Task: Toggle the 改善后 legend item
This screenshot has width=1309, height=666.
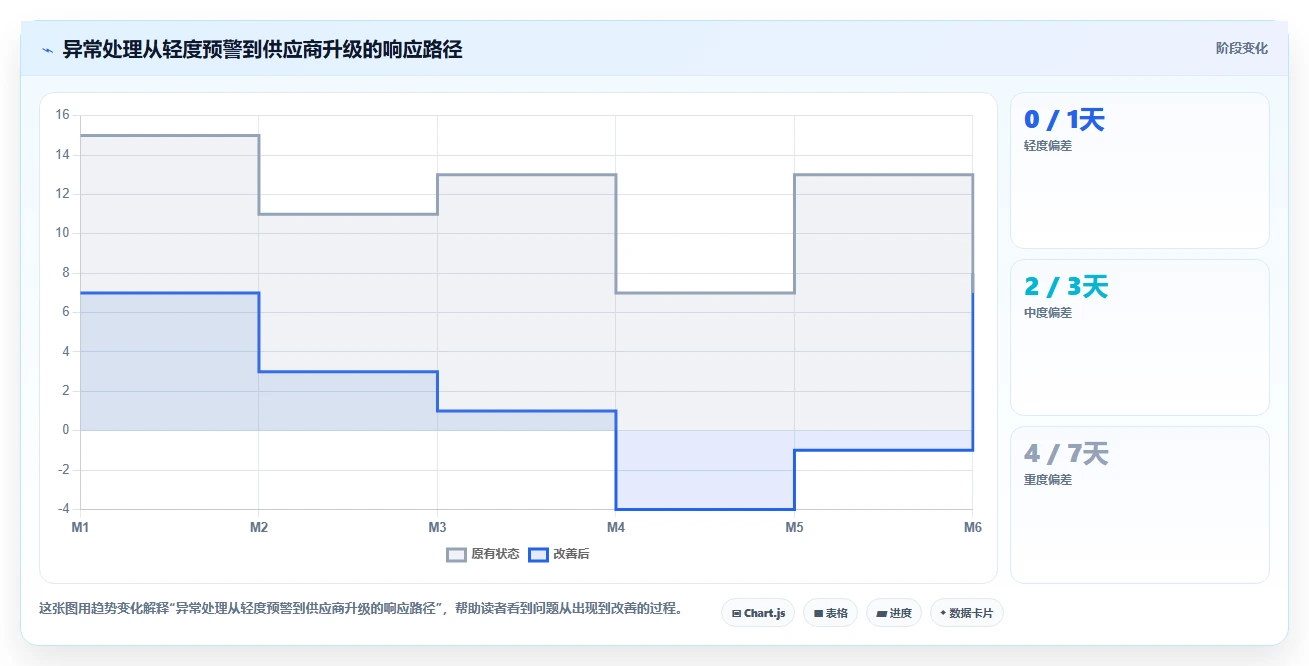Action: coord(559,554)
